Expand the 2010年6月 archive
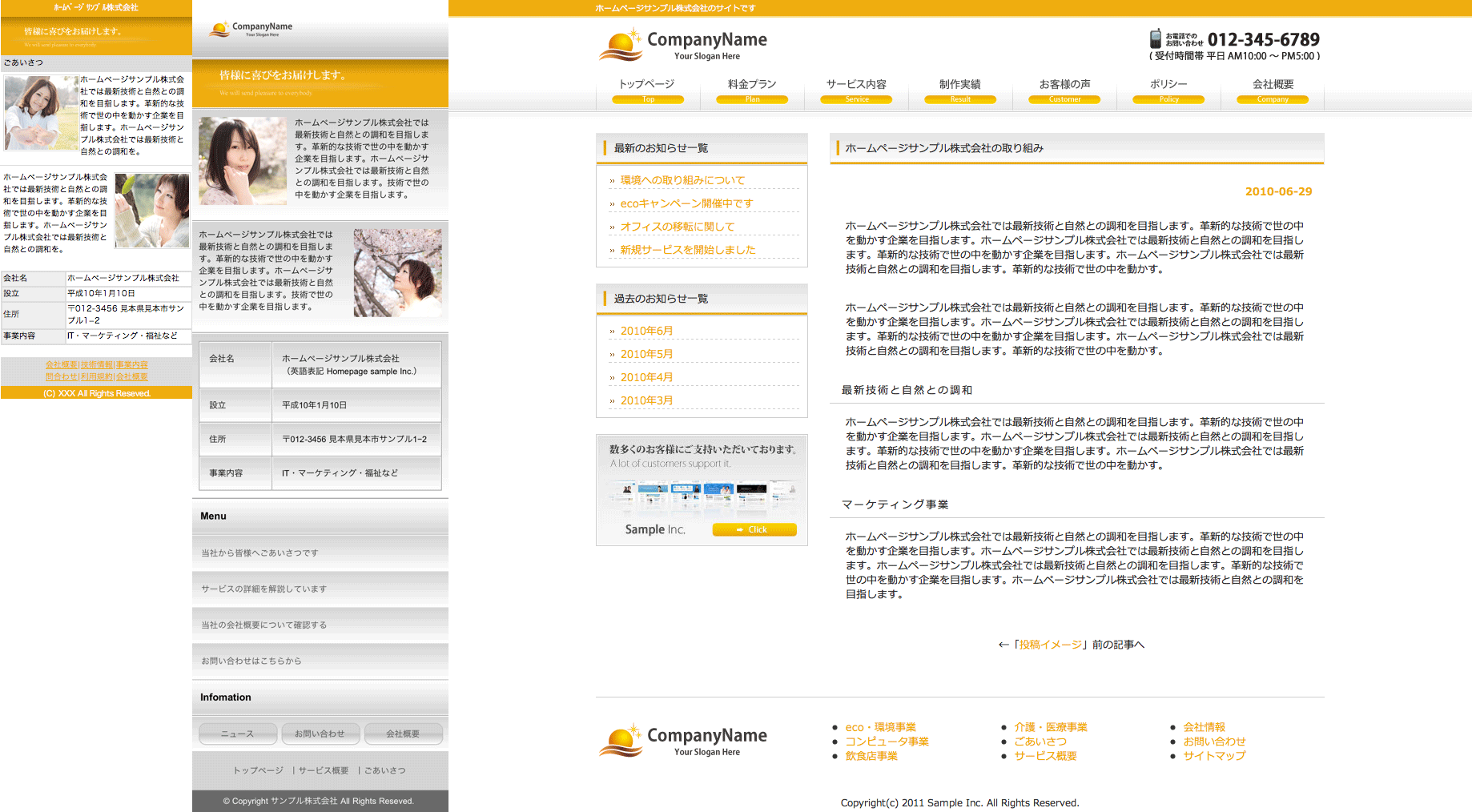 click(x=646, y=331)
